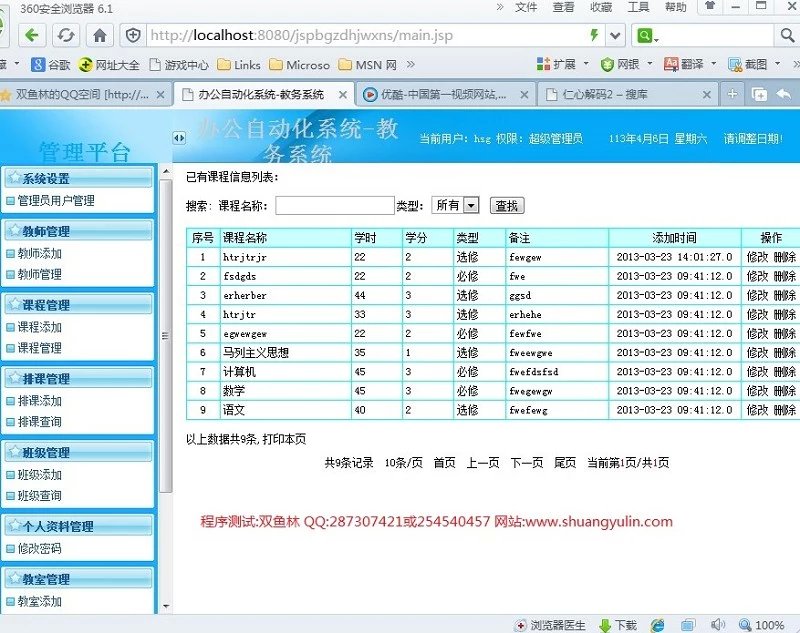Image resolution: width=800 pixels, height=633 pixels.
Task: Click 修改 for course htrjtrjr
Action: tap(757, 257)
